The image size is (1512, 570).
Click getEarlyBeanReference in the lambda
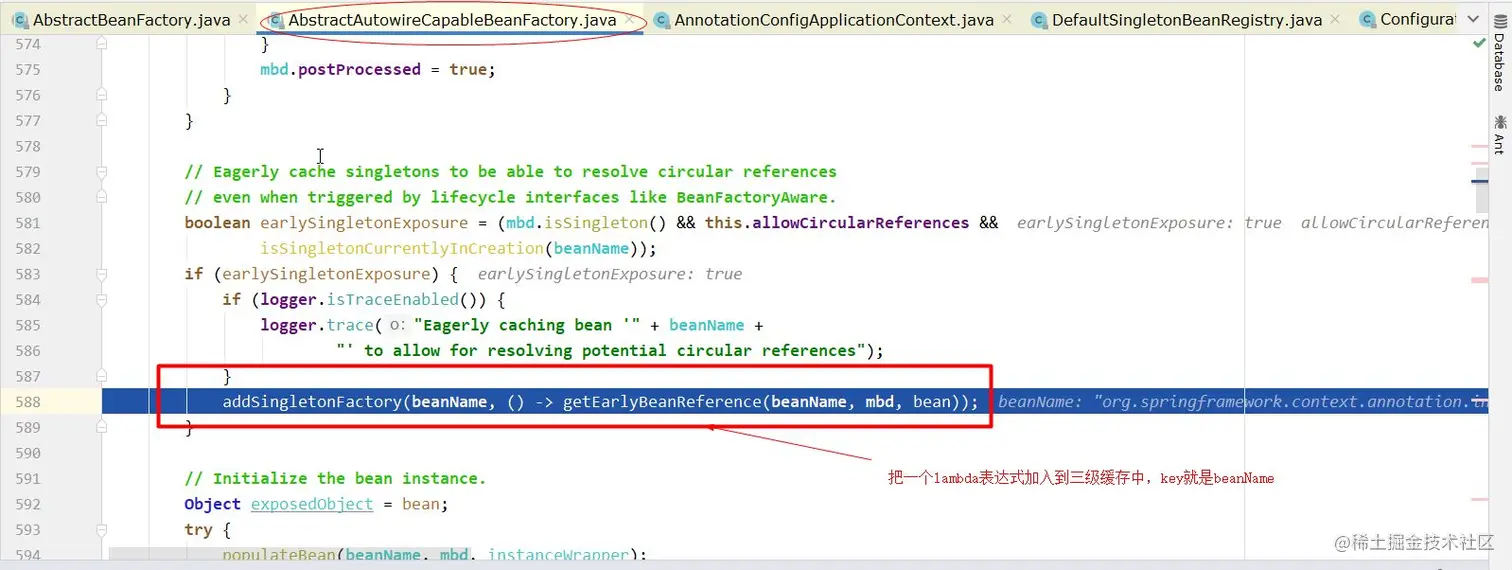pos(662,402)
